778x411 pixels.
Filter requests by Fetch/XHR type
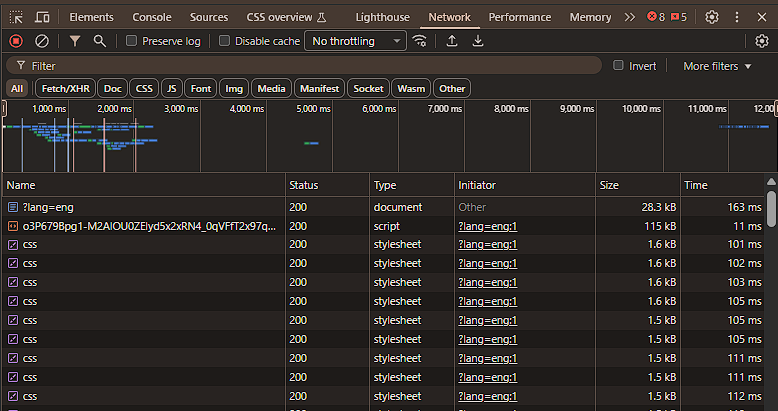[x=64, y=88]
